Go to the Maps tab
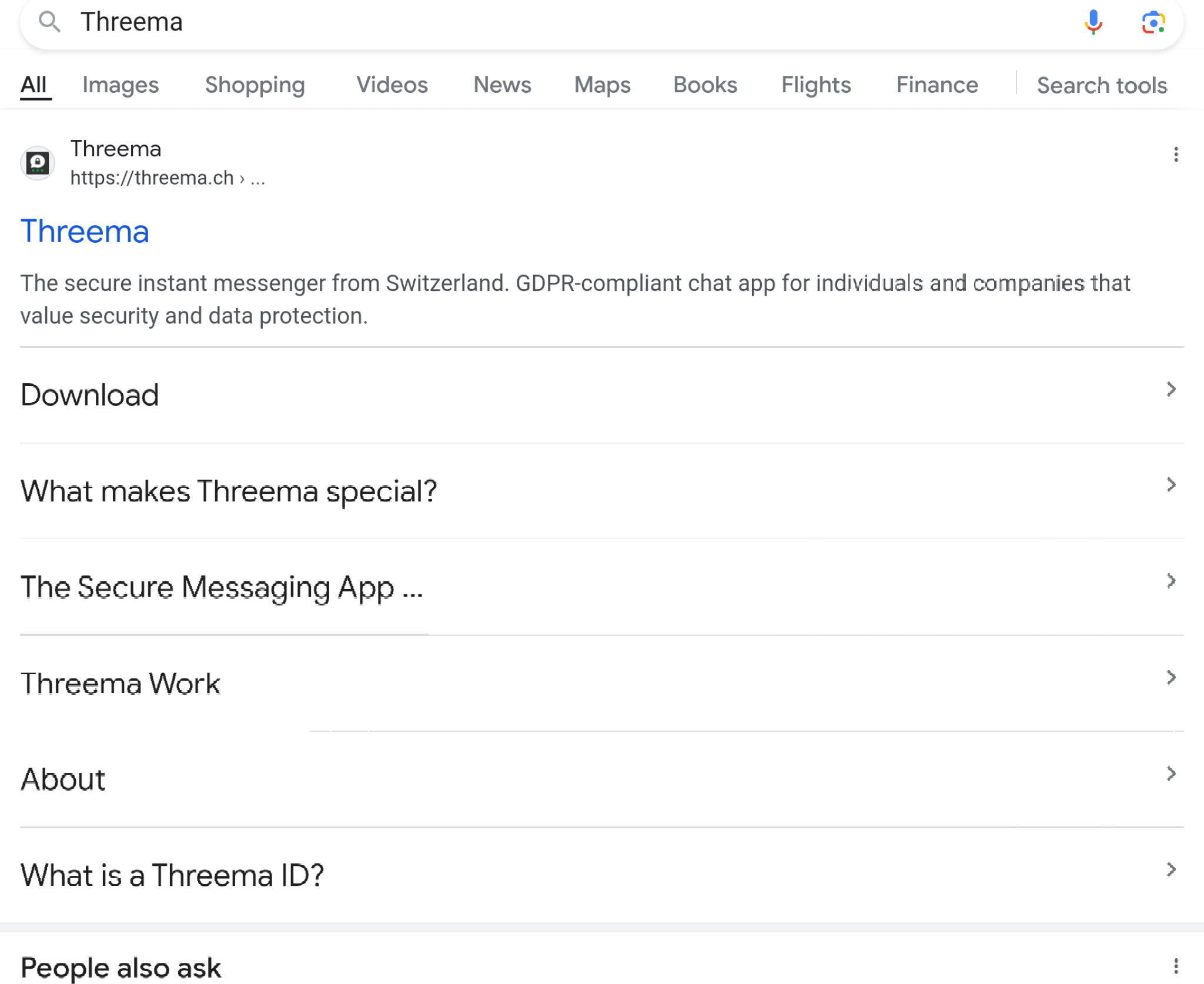 tap(602, 85)
